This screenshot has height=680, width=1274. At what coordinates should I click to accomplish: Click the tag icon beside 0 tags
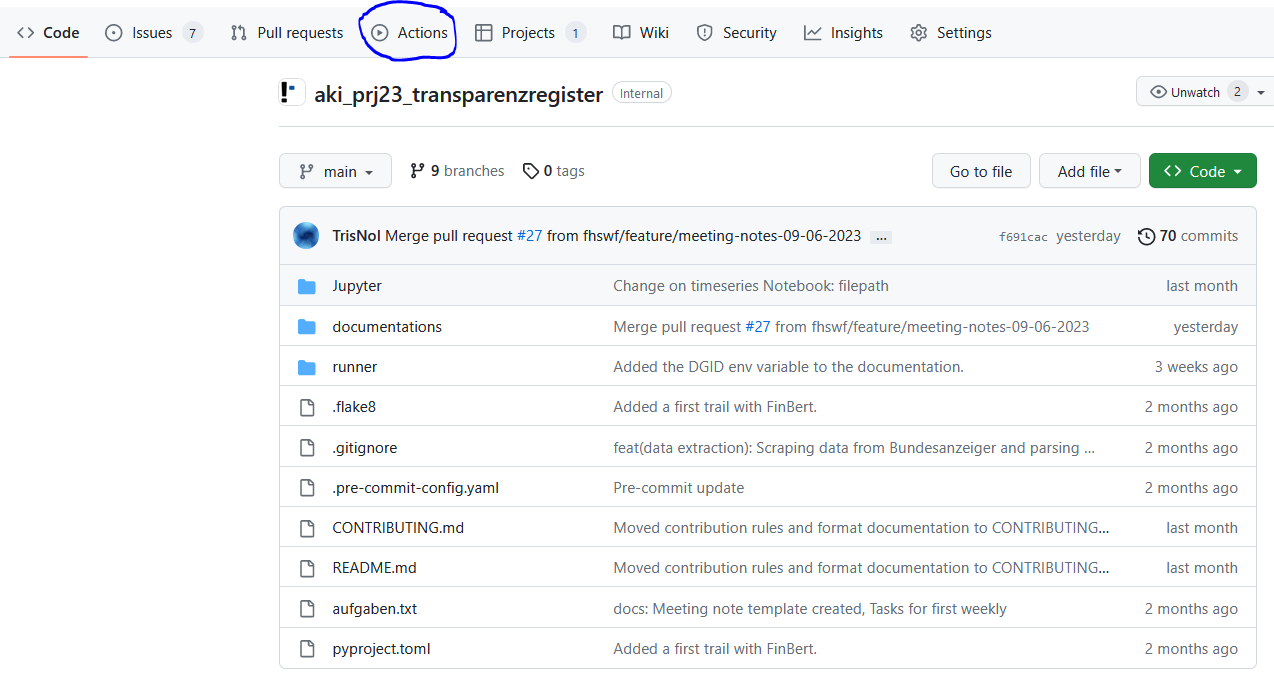tap(531, 171)
